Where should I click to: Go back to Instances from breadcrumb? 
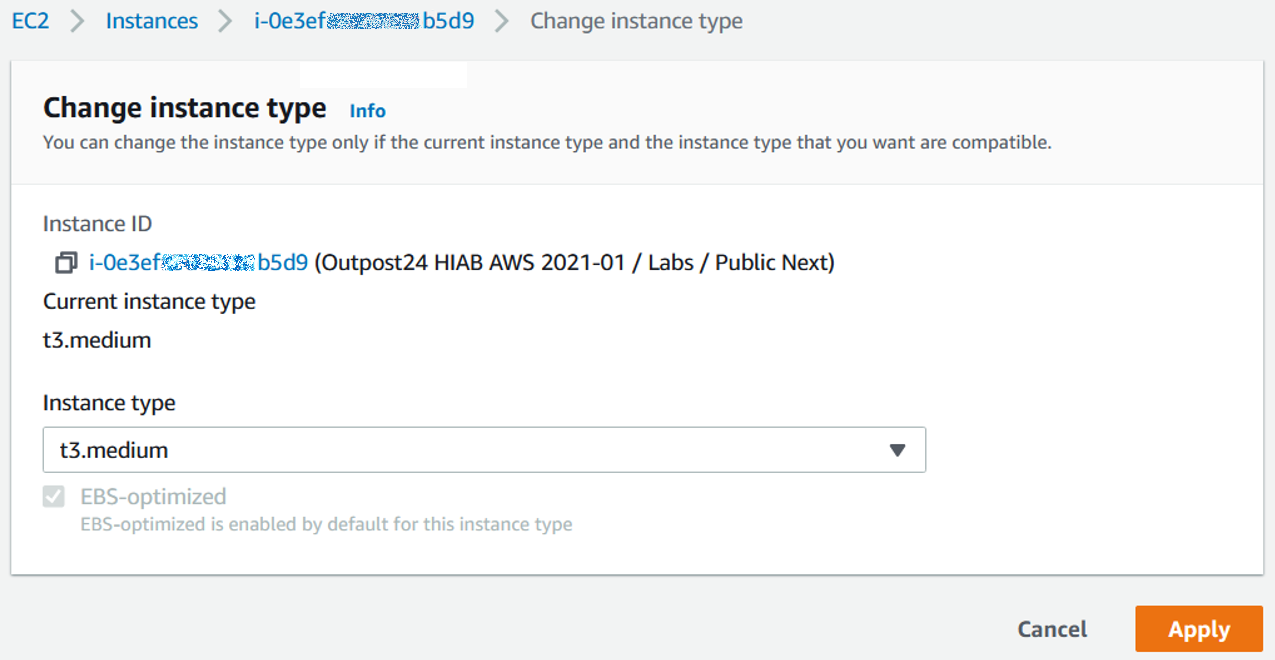[151, 20]
